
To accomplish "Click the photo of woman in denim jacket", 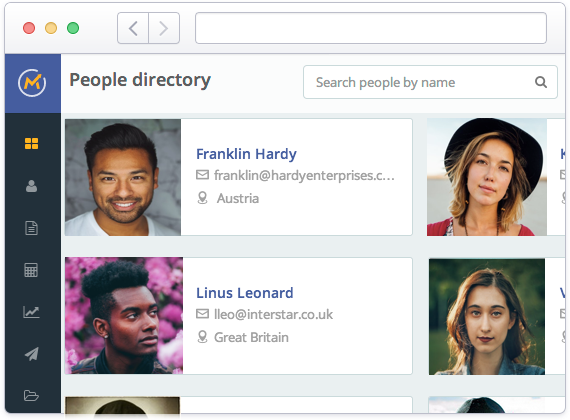I will (487, 316).
